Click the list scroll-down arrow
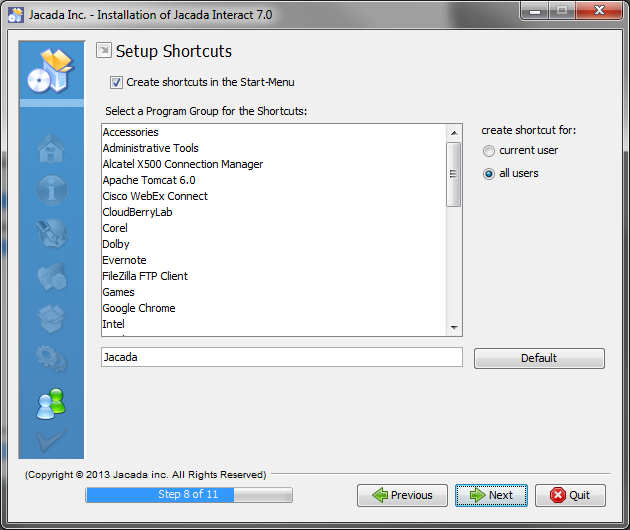The image size is (630, 530). coord(454,327)
